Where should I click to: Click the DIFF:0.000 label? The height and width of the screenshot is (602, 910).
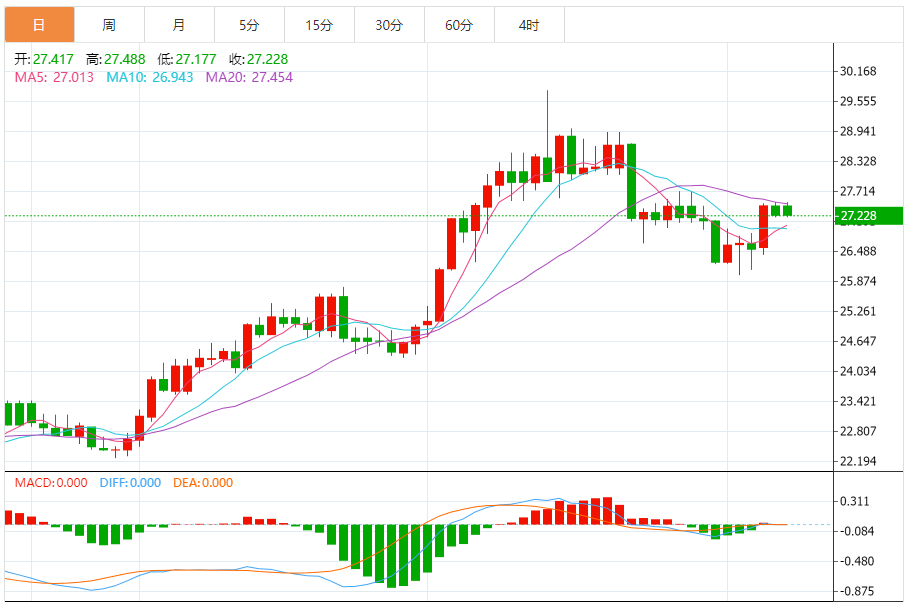(x=130, y=483)
